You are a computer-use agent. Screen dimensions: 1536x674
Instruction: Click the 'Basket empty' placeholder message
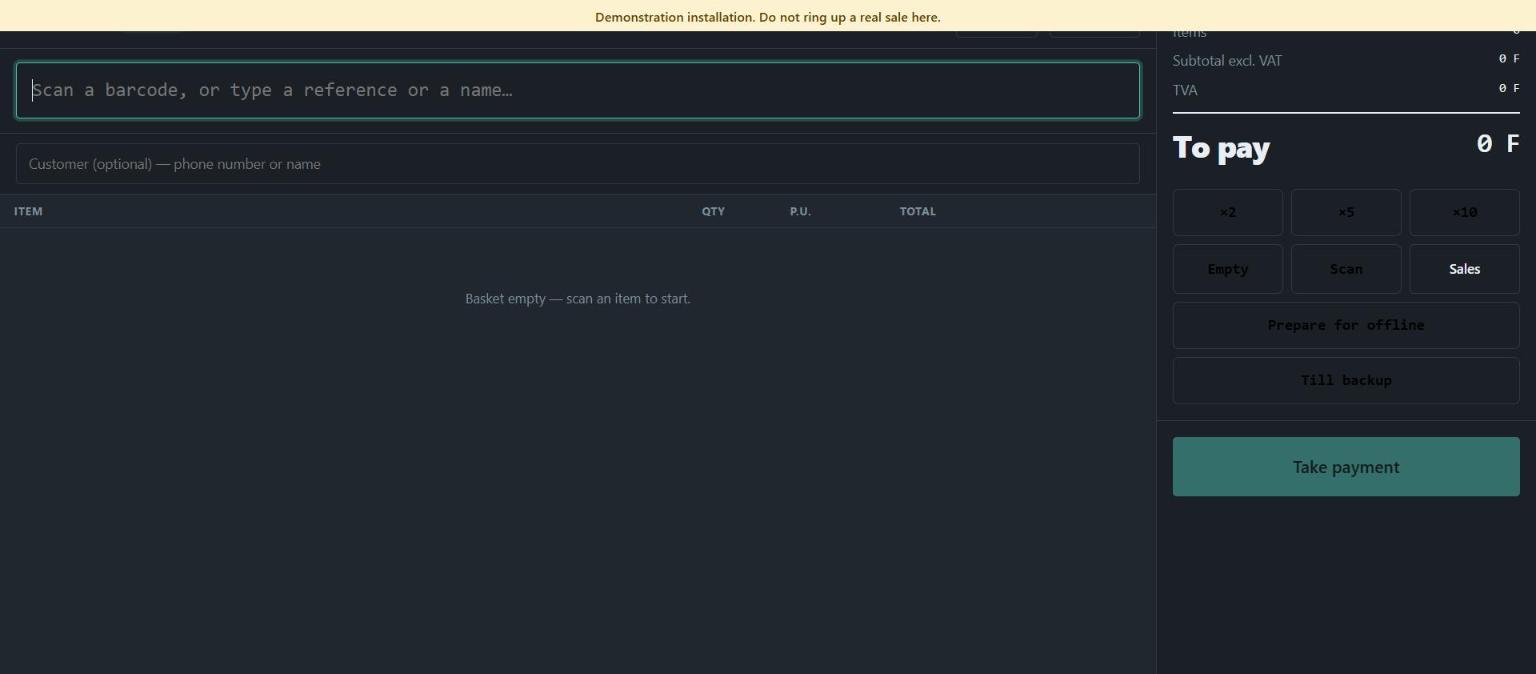pos(577,298)
